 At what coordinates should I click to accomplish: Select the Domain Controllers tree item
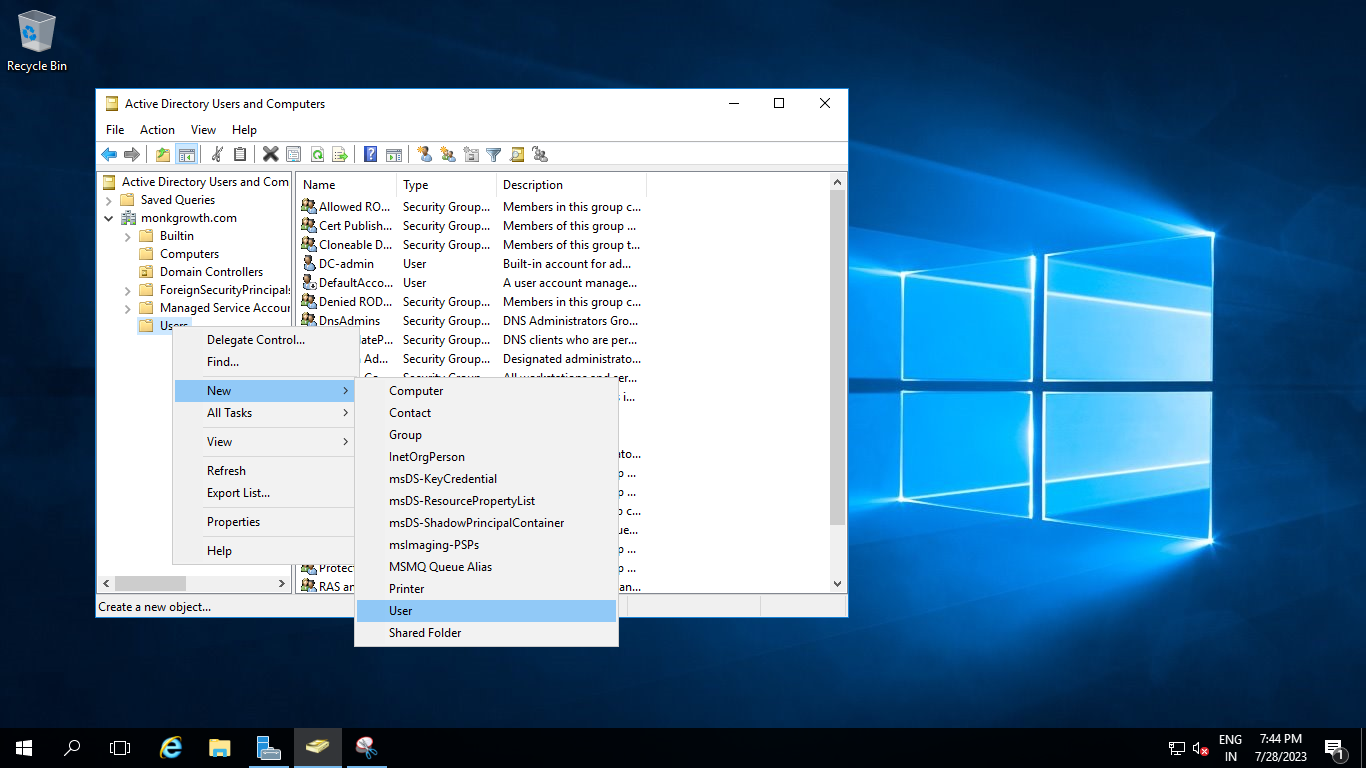211,272
